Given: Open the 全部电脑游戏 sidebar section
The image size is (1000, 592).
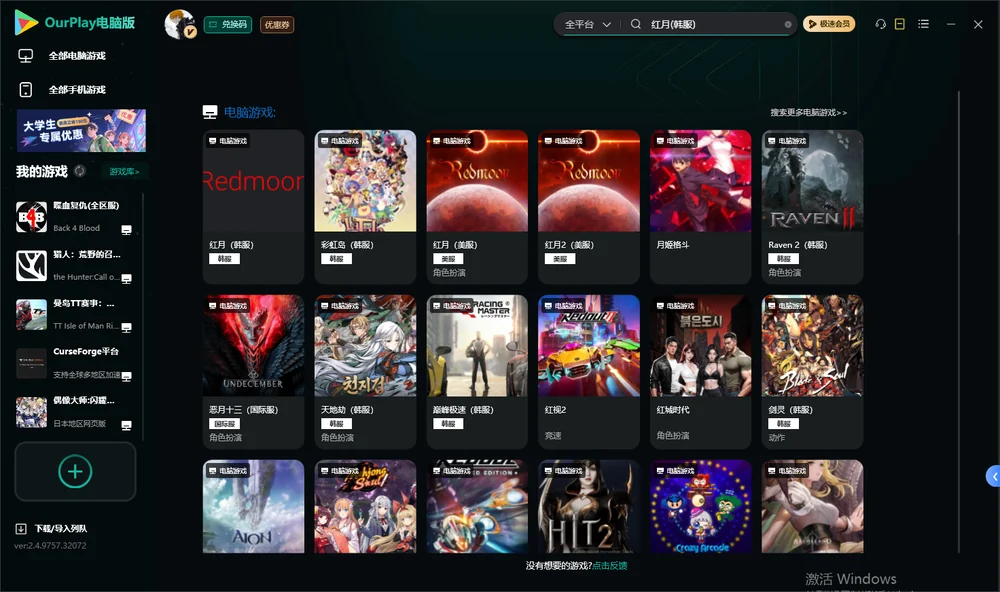Looking at the screenshot, I should (62, 56).
